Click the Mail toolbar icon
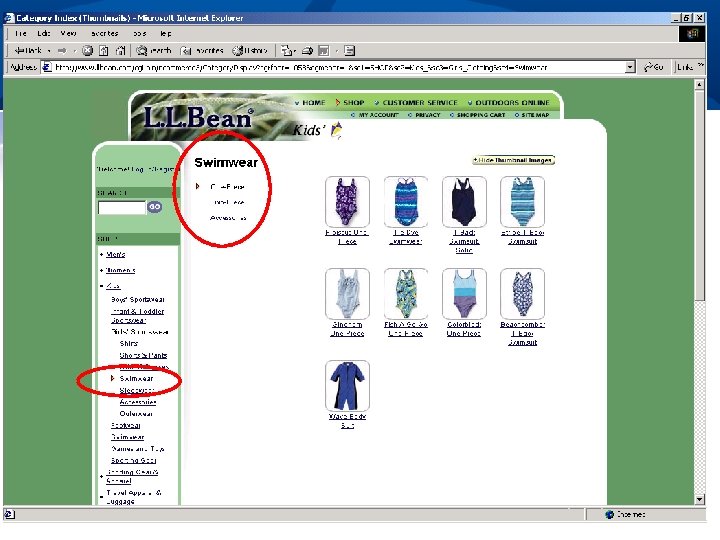This screenshot has height=540, width=720. point(286,51)
